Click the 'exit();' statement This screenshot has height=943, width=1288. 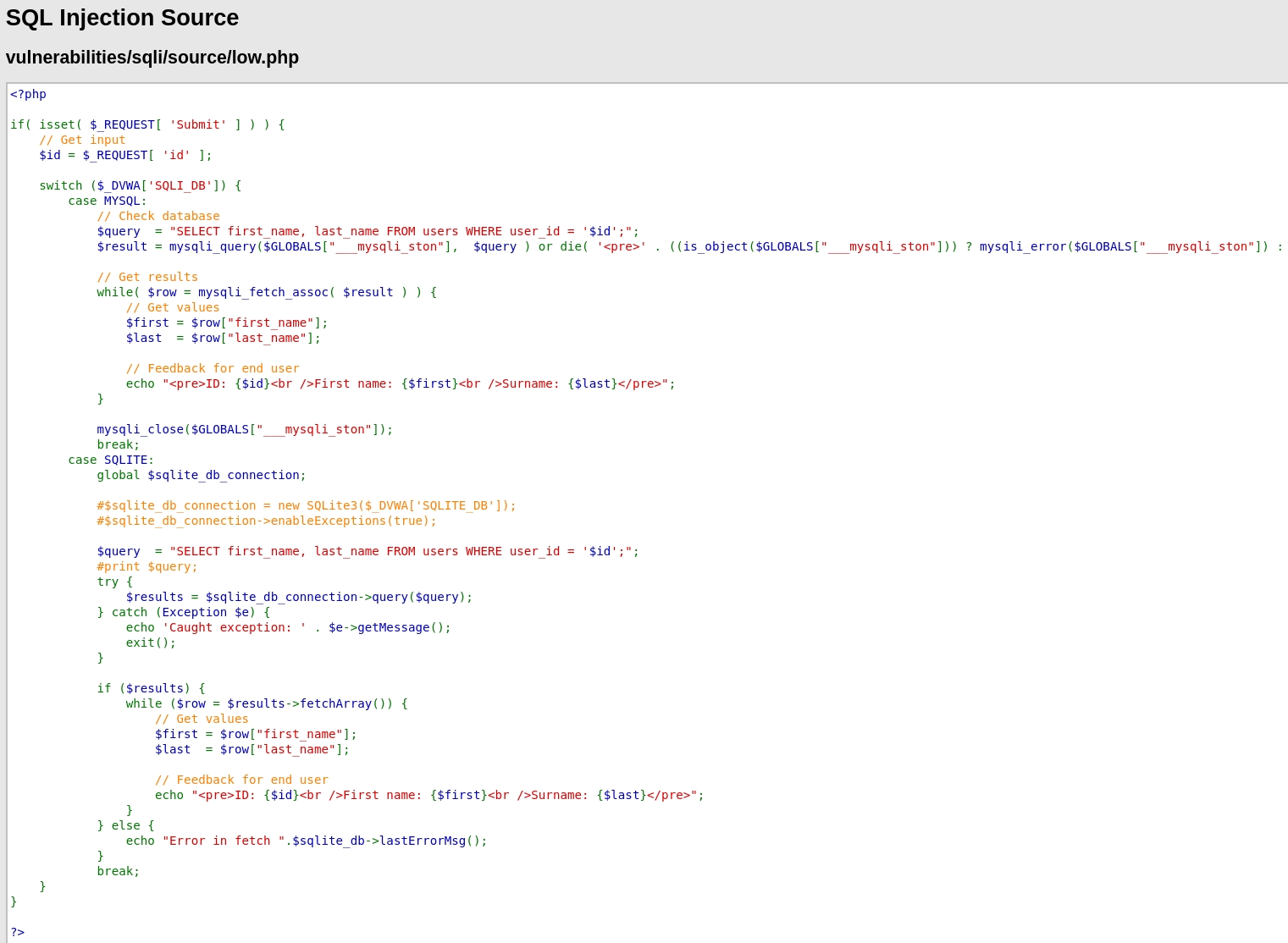pyautogui.click(x=151, y=642)
